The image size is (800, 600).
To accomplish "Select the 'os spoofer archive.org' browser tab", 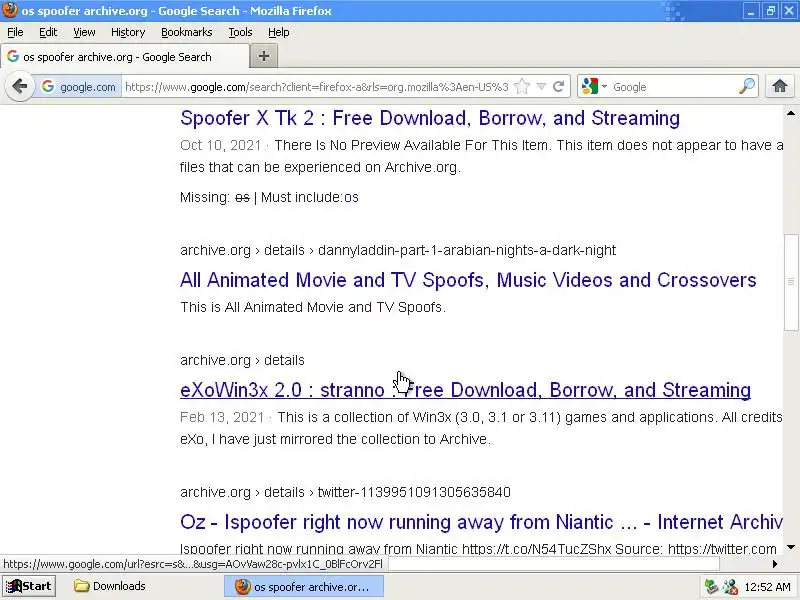I will click(x=125, y=57).
